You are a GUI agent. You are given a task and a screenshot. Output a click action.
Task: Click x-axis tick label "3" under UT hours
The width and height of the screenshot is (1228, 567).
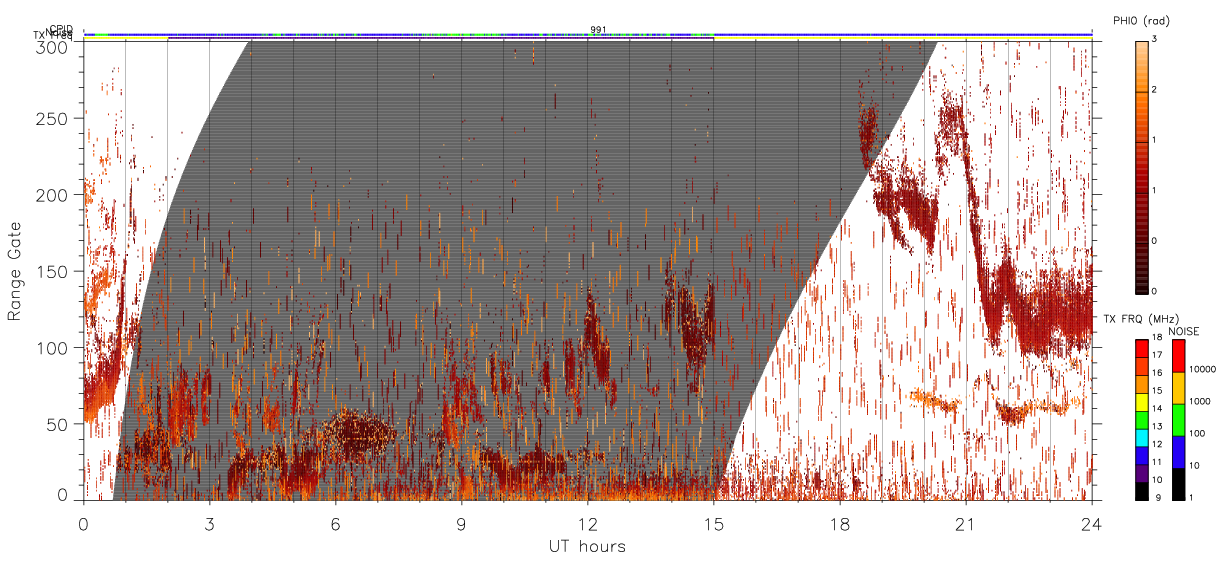(209, 523)
